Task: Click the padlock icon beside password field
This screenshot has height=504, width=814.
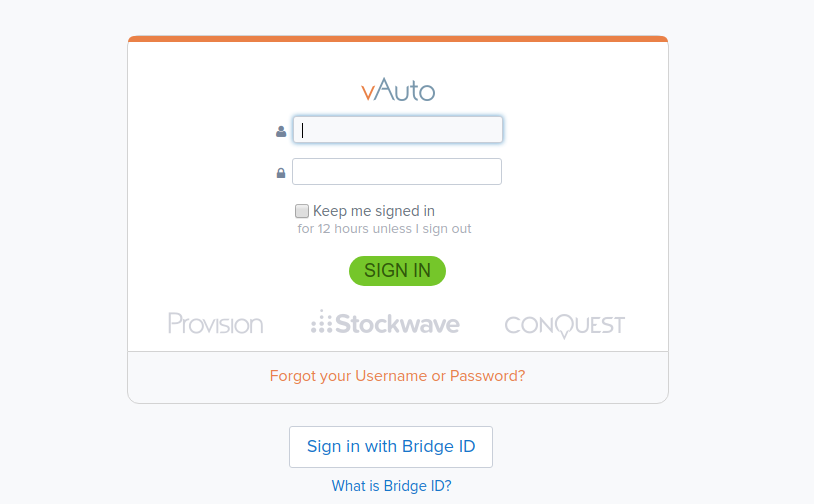Action: coord(281,173)
